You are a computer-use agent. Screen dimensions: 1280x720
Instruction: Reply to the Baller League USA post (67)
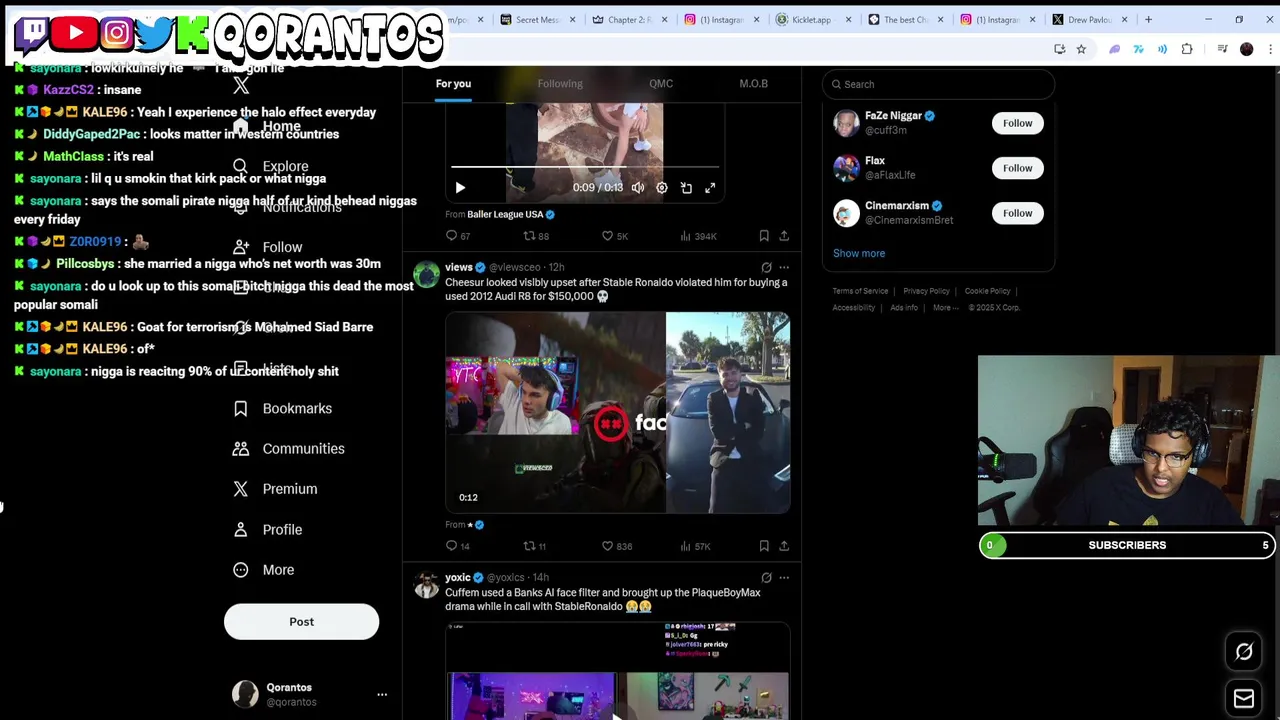457,236
